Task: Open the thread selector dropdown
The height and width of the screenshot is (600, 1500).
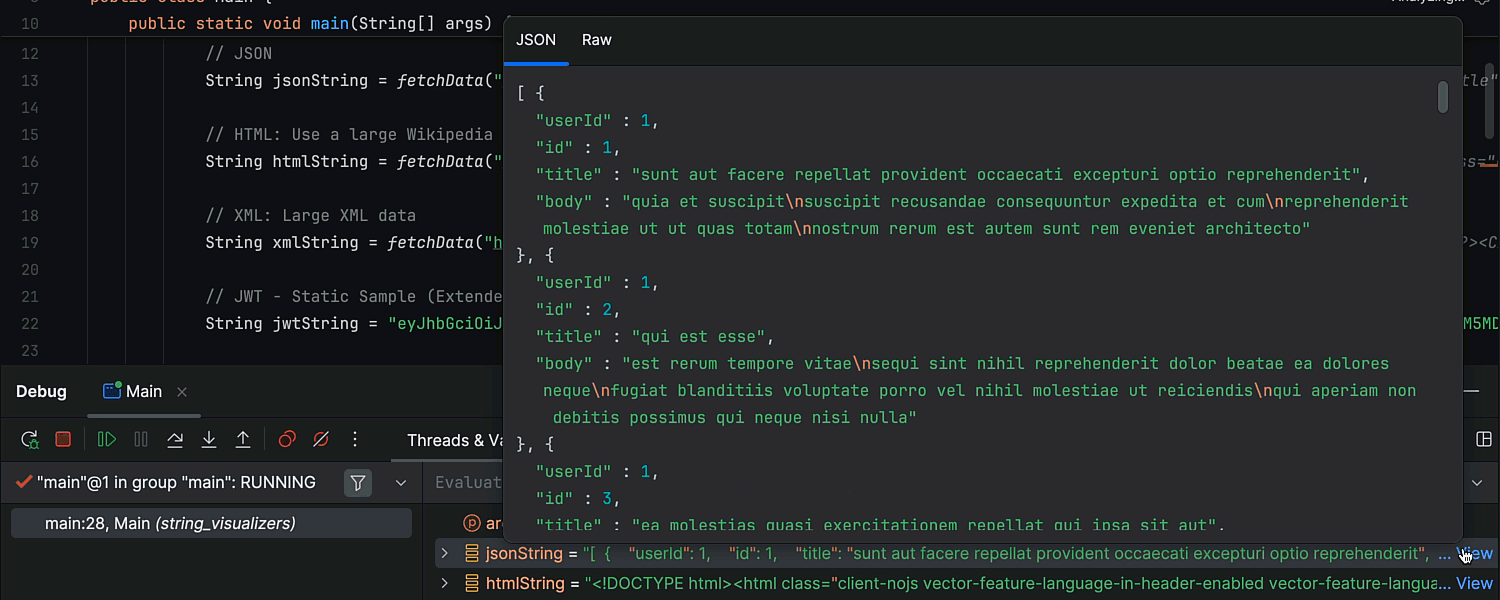Action: pos(401,483)
